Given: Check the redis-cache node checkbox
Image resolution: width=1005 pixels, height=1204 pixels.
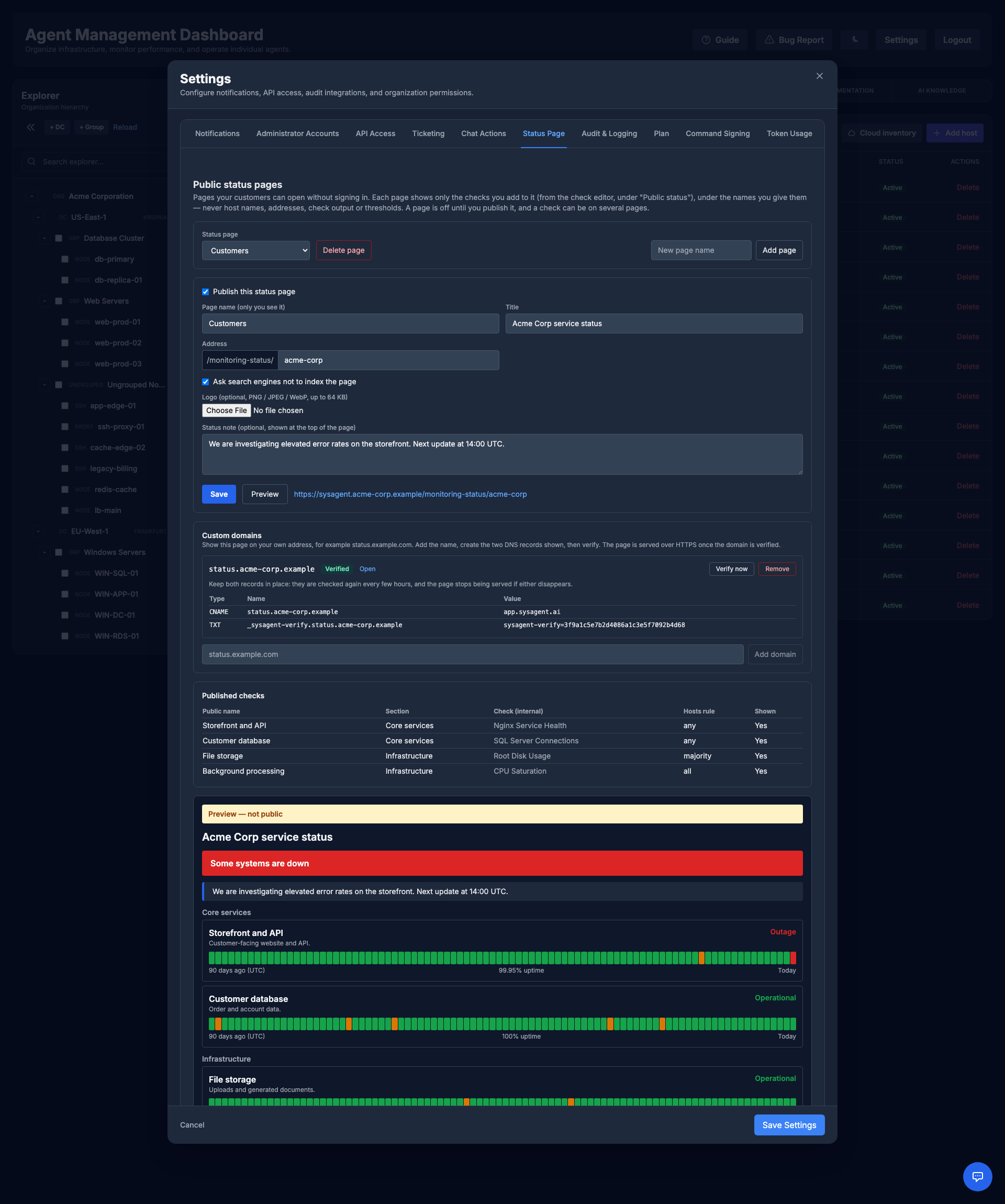Looking at the screenshot, I should [x=65, y=489].
